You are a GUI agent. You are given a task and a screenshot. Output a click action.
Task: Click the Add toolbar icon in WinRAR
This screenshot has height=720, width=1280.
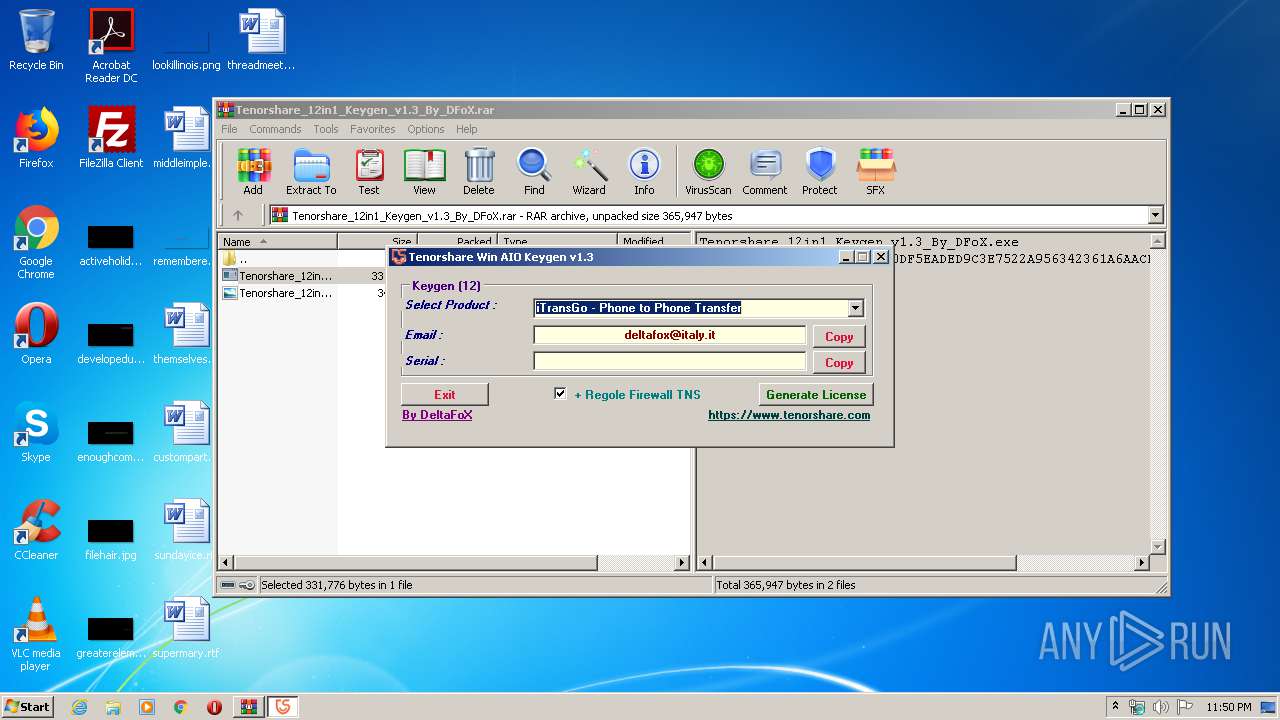253,172
